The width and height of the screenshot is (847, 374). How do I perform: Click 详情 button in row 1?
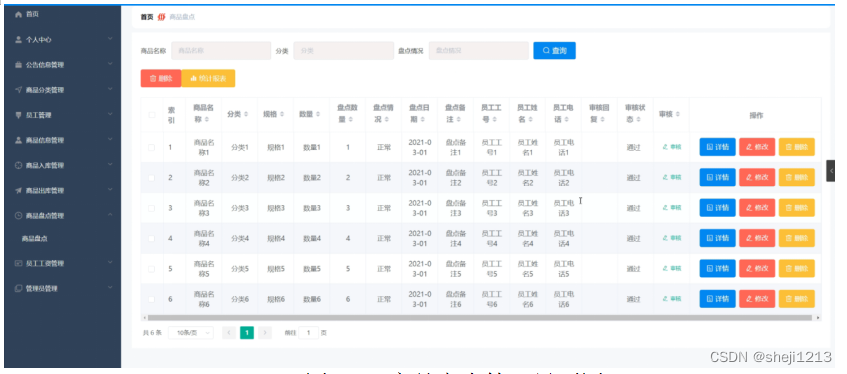pyautogui.click(x=717, y=147)
